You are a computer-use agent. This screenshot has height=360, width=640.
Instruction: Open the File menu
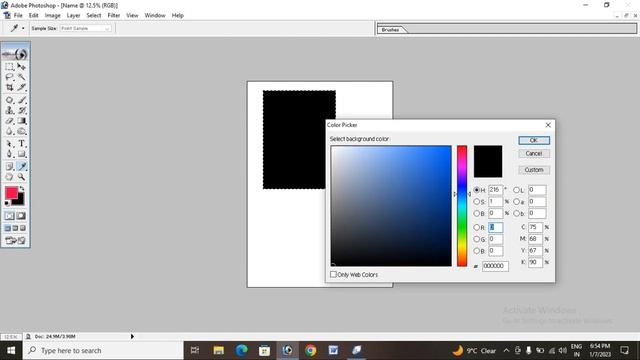tap(18, 15)
